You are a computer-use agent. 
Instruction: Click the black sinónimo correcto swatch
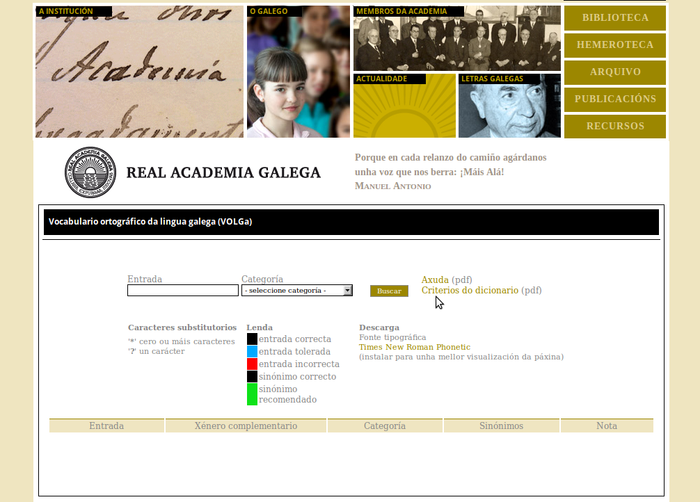click(x=252, y=376)
